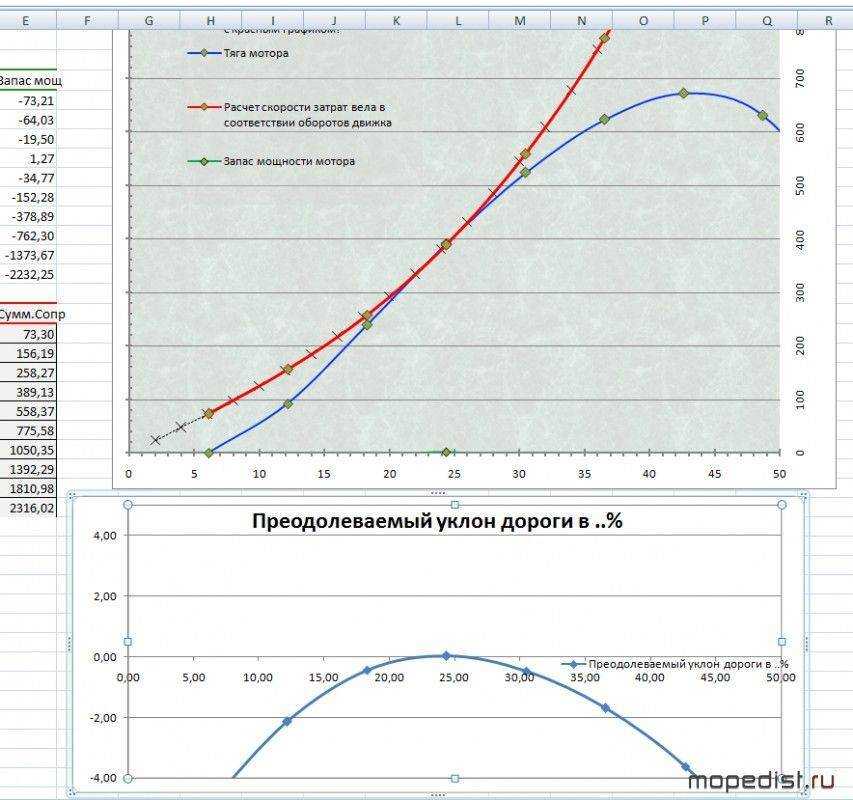Click the 10,00 label on the lower chart's horizontal axis
Screen dimensions: 853x800
pyautogui.click(x=258, y=678)
